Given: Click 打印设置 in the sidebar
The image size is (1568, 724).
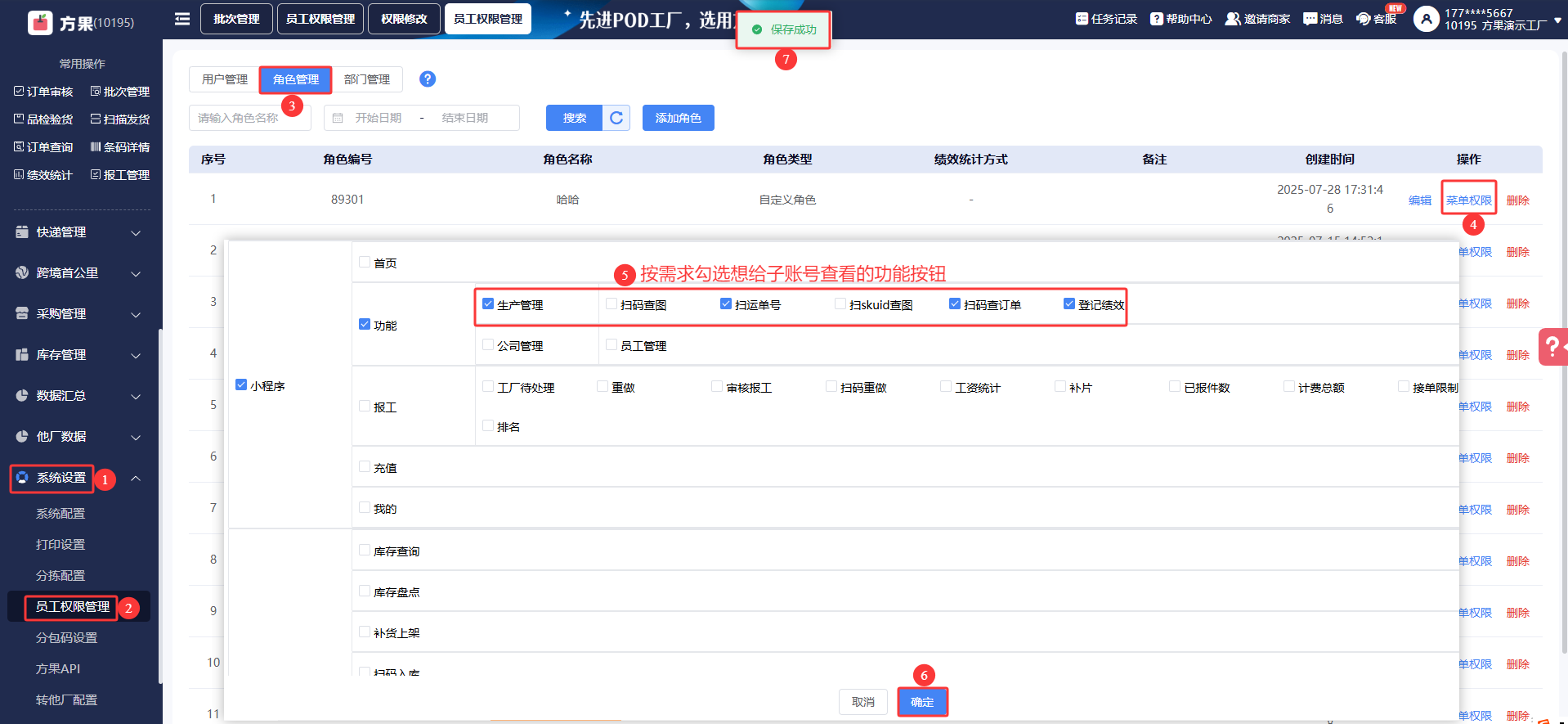Looking at the screenshot, I should point(60,545).
